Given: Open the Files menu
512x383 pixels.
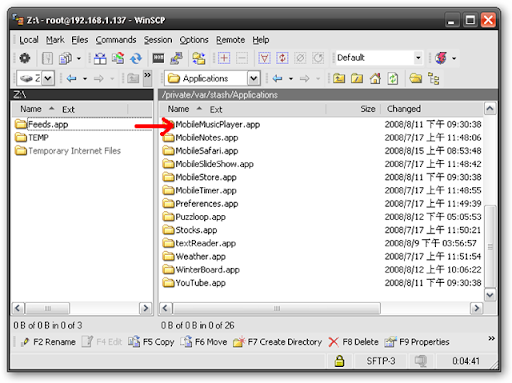Looking at the screenshot, I should [80, 40].
